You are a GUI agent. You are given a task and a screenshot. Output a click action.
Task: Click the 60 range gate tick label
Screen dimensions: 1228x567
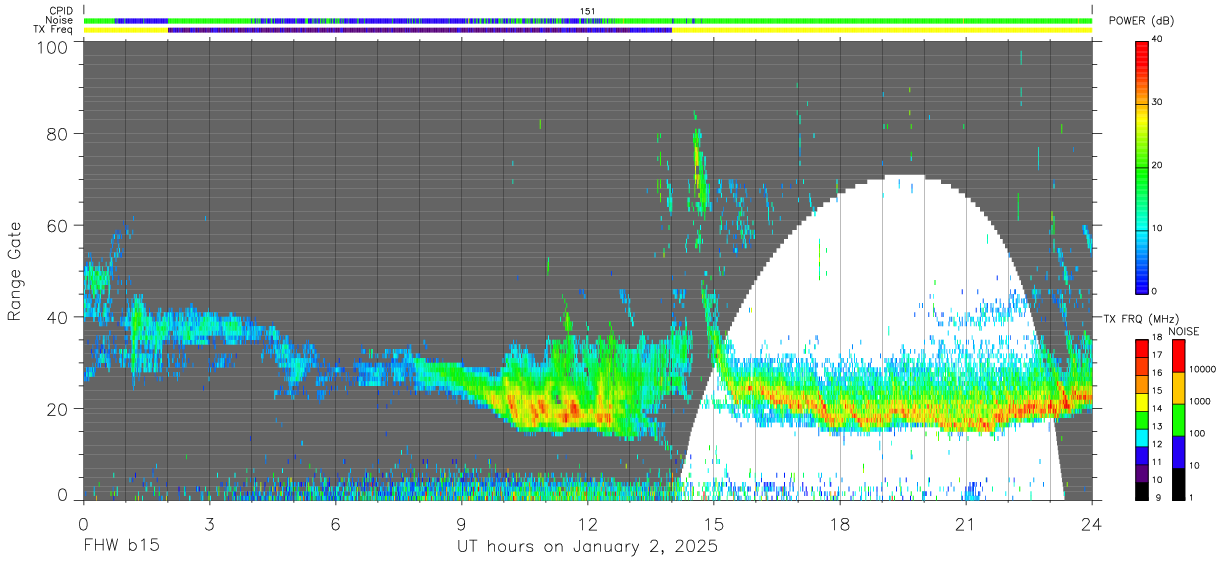56,225
